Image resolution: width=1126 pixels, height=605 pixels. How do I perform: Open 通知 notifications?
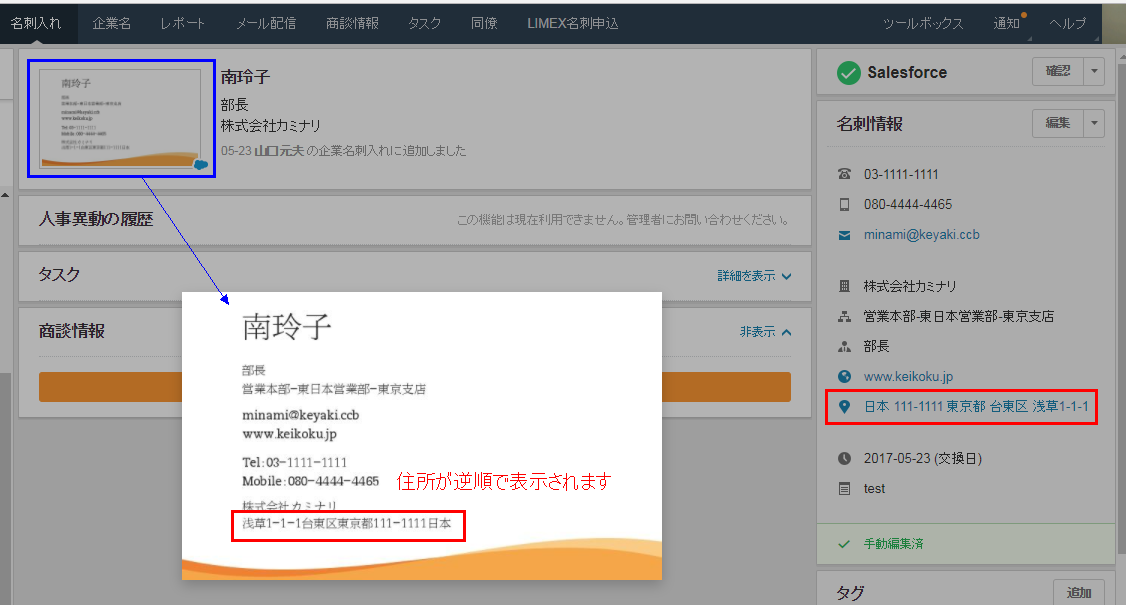pos(1007,24)
